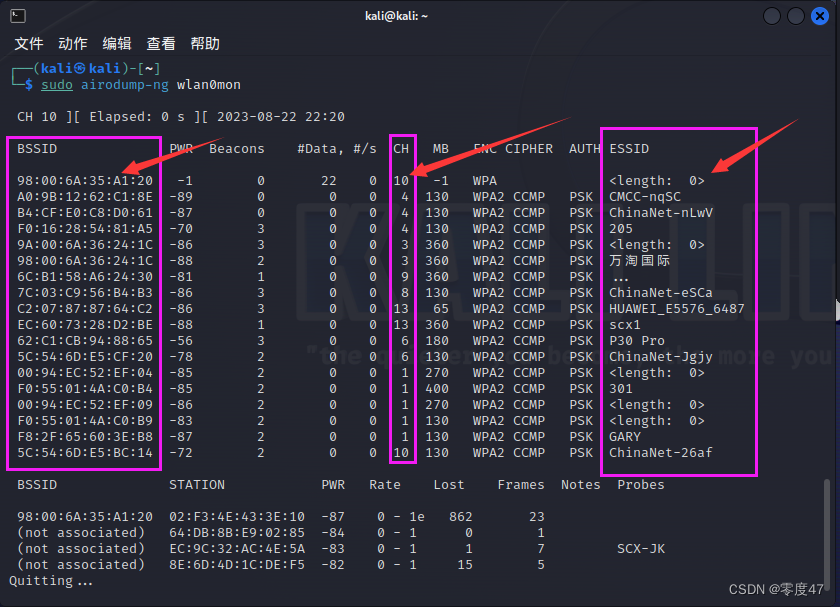Select station EC:9C:32:AC:4E:5A
The height and width of the screenshot is (607, 840).
(237, 549)
